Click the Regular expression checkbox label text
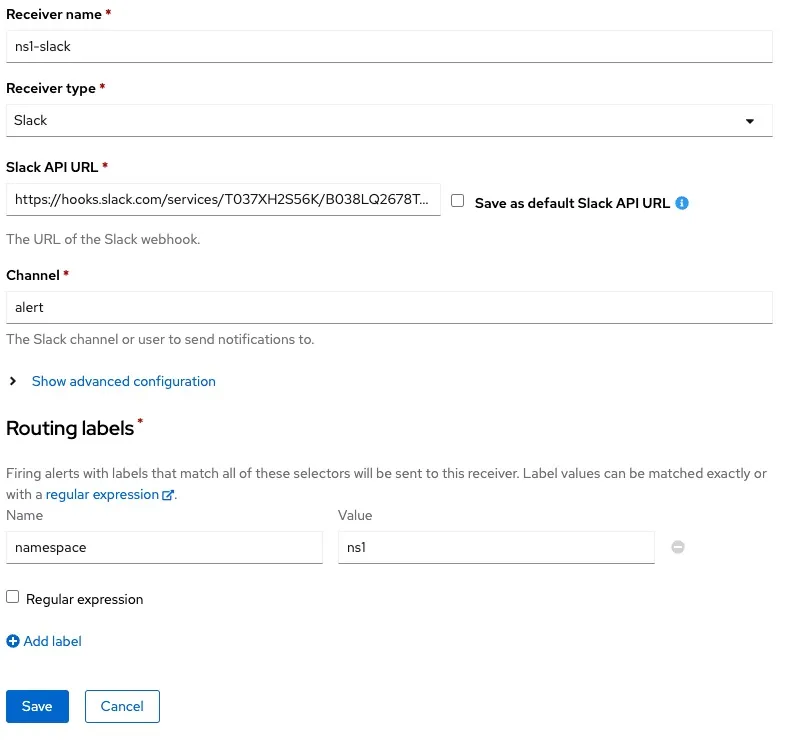This screenshot has height=745, width=797. (x=85, y=600)
